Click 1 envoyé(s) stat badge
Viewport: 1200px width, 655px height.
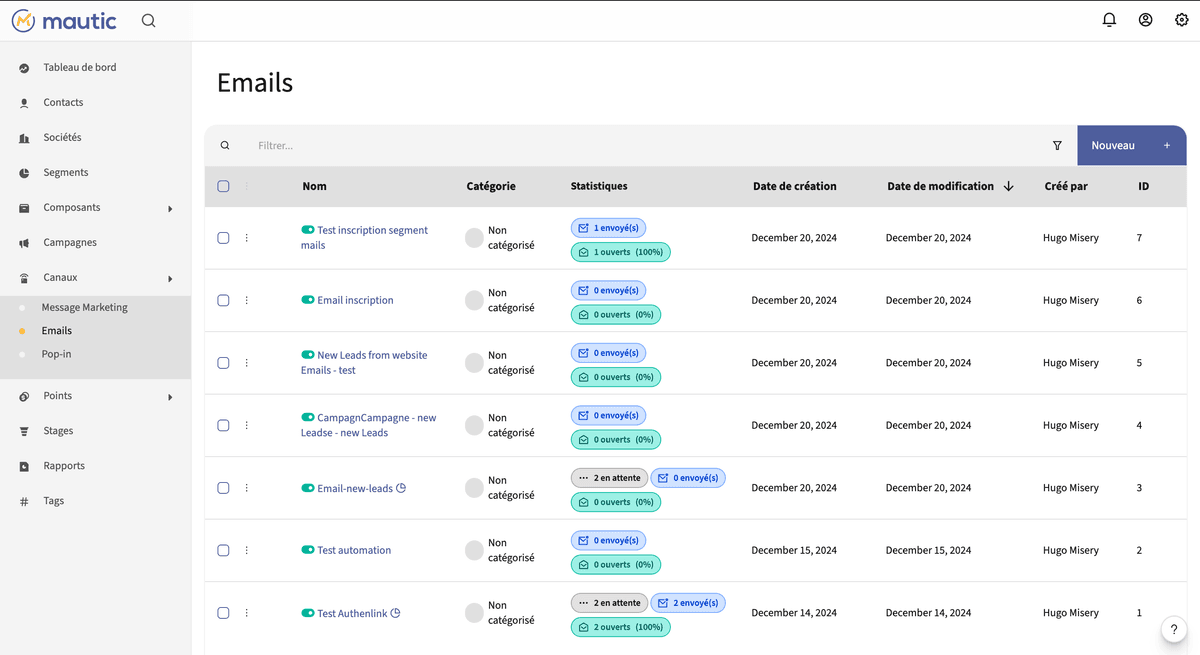[x=608, y=228]
